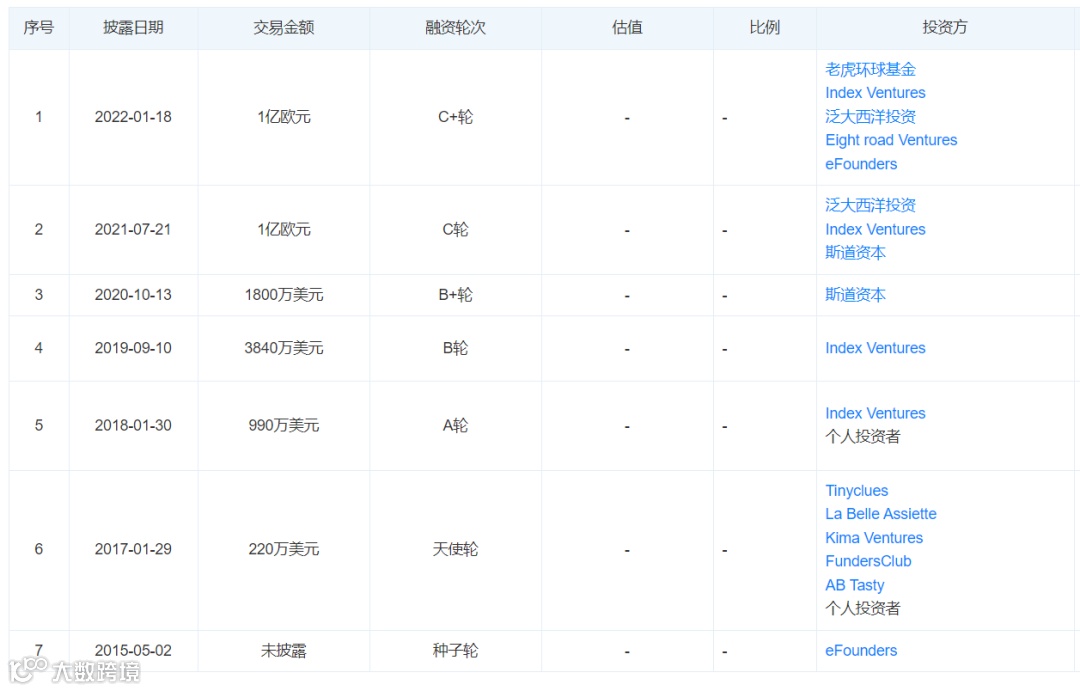Select date cell 2021-07-21

(x=133, y=230)
